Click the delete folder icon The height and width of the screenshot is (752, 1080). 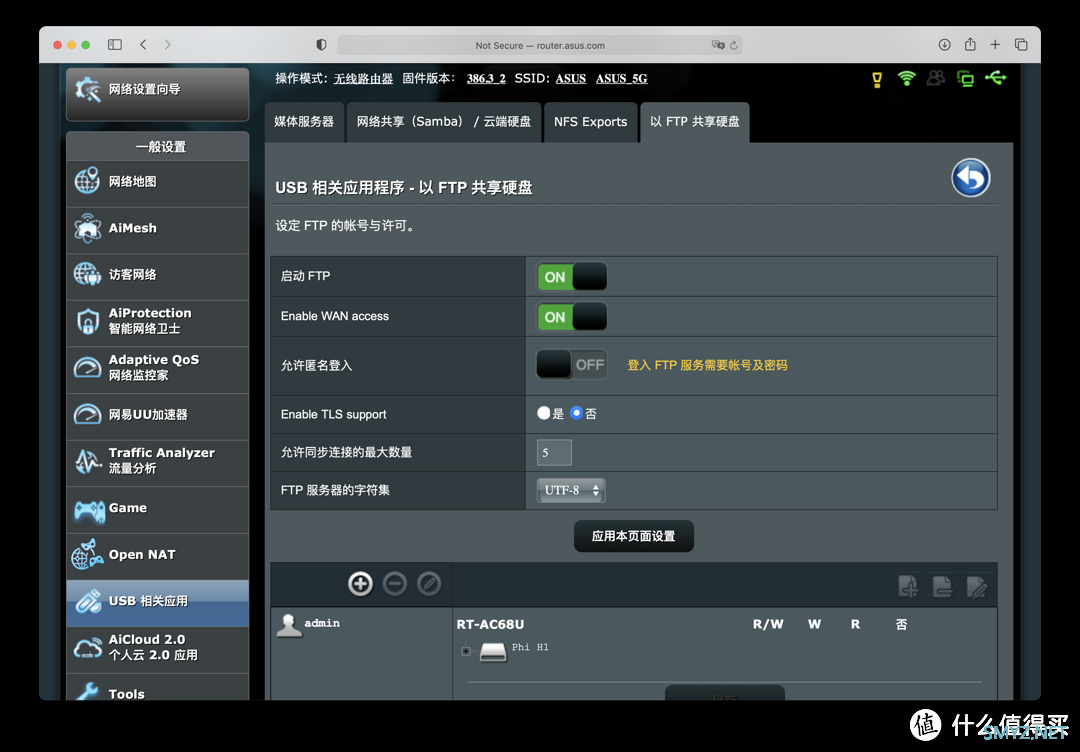click(x=942, y=586)
